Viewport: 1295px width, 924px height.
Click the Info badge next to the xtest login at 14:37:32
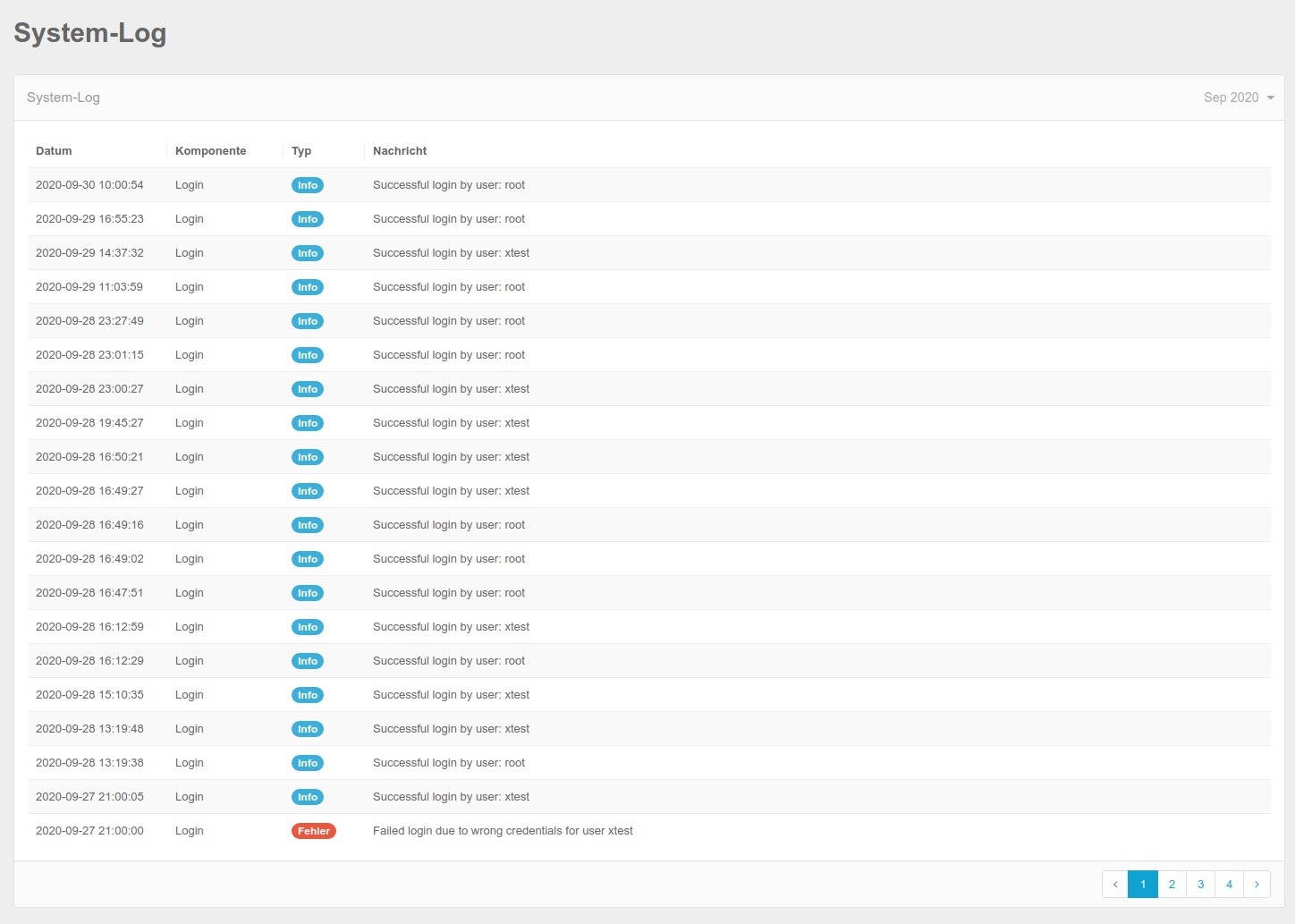(308, 253)
